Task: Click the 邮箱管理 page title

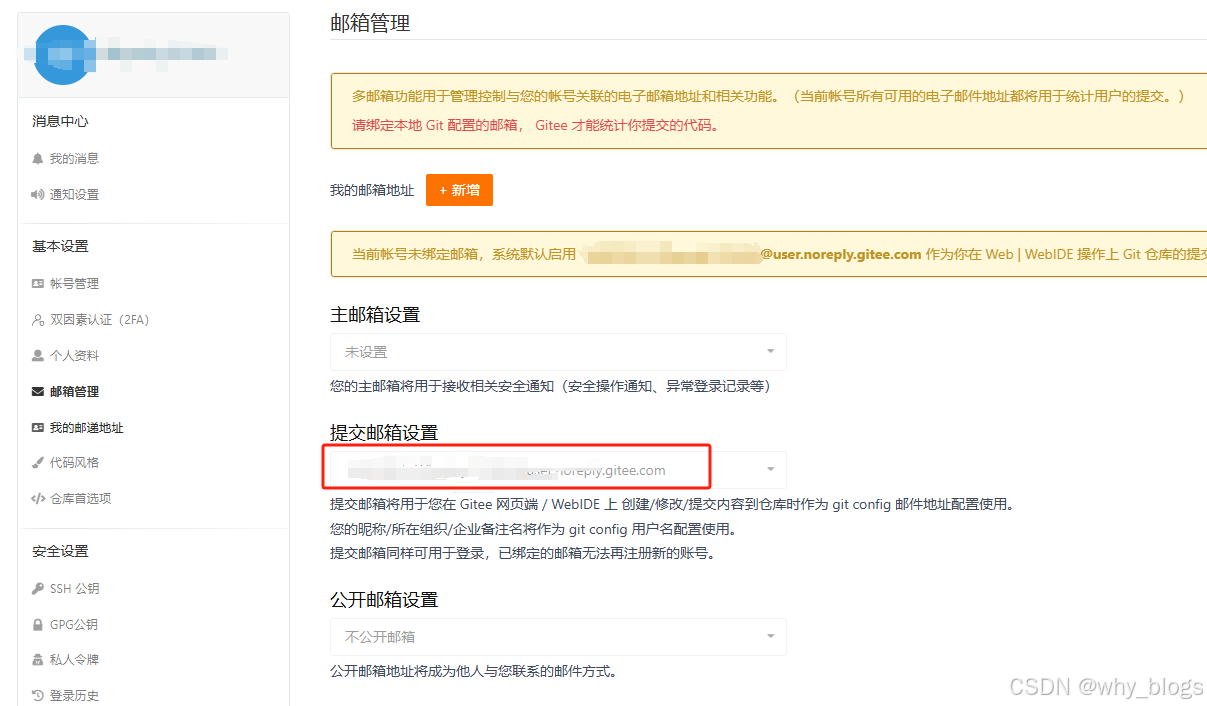Action: [x=370, y=23]
